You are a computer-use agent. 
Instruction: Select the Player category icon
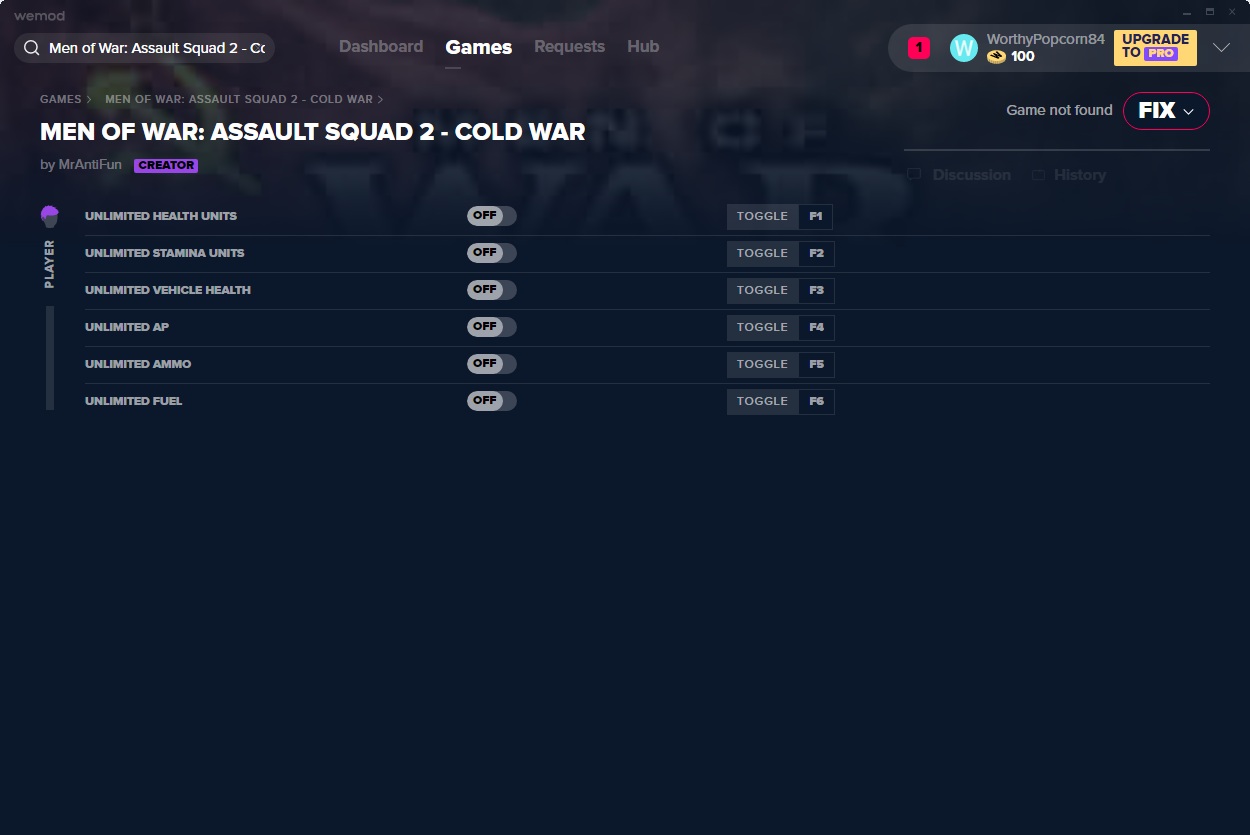point(50,216)
